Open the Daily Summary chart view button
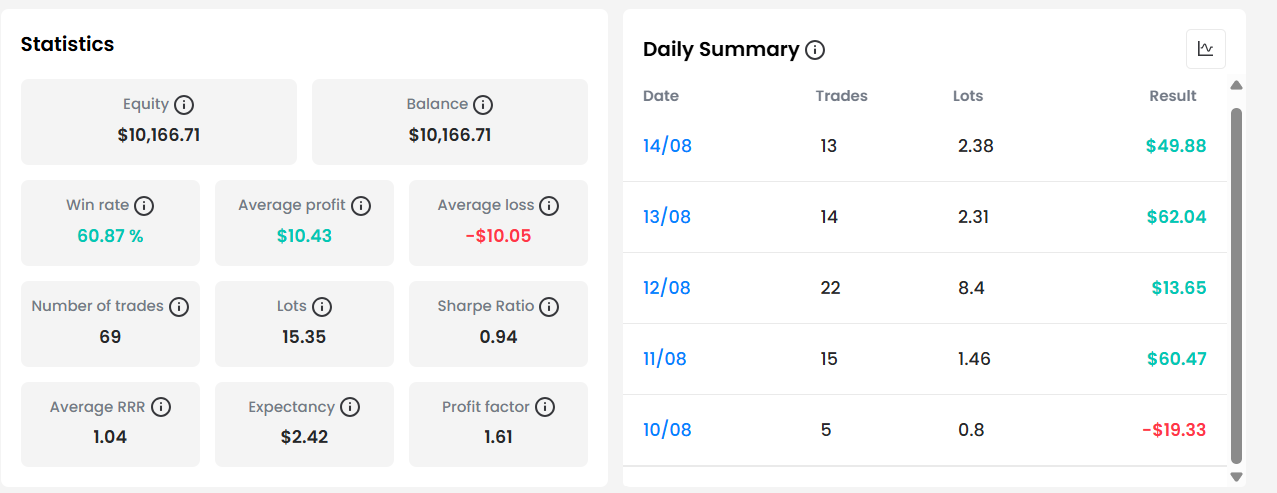The height and width of the screenshot is (493, 1277). pos(1206,49)
